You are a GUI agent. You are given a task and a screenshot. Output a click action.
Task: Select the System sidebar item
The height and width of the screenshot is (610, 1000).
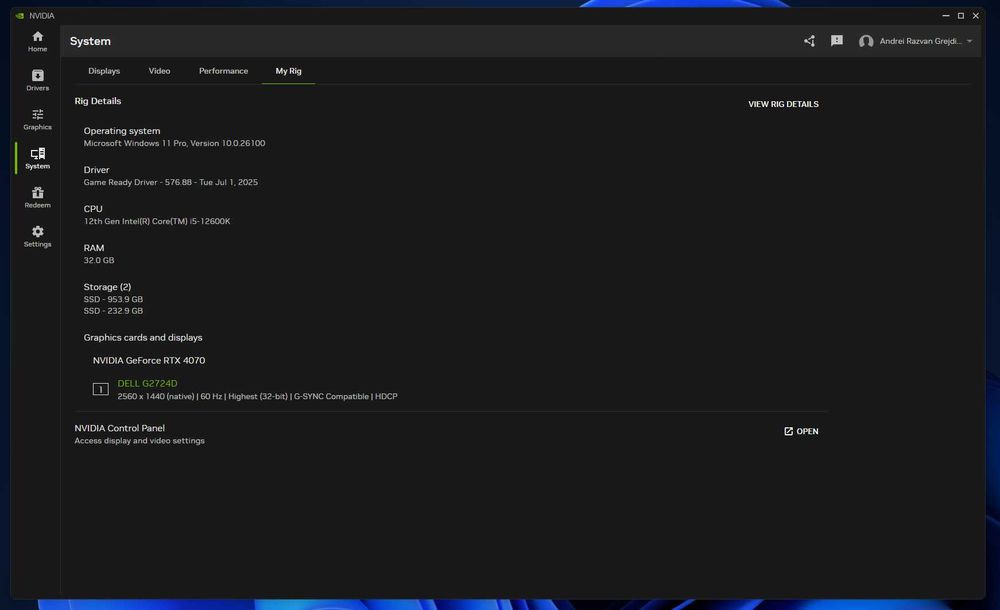(37, 158)
